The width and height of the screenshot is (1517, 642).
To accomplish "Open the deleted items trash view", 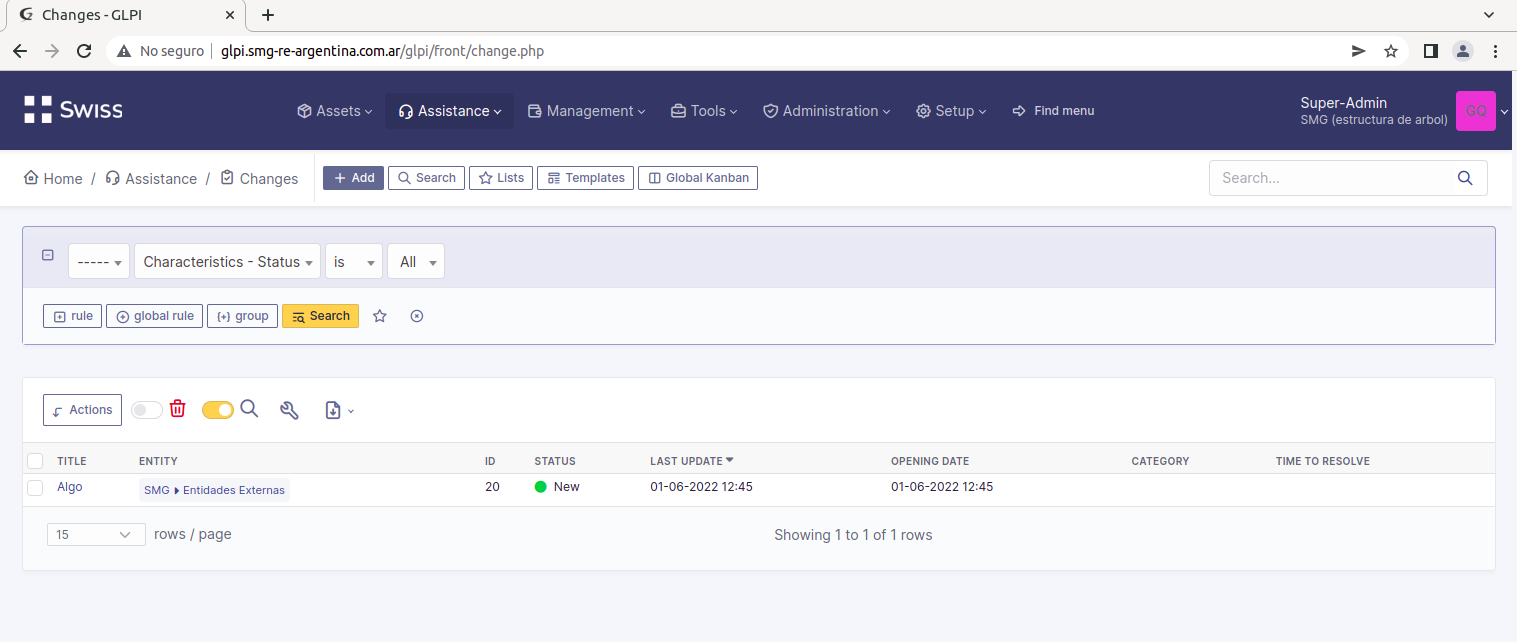I will [177, 410].
